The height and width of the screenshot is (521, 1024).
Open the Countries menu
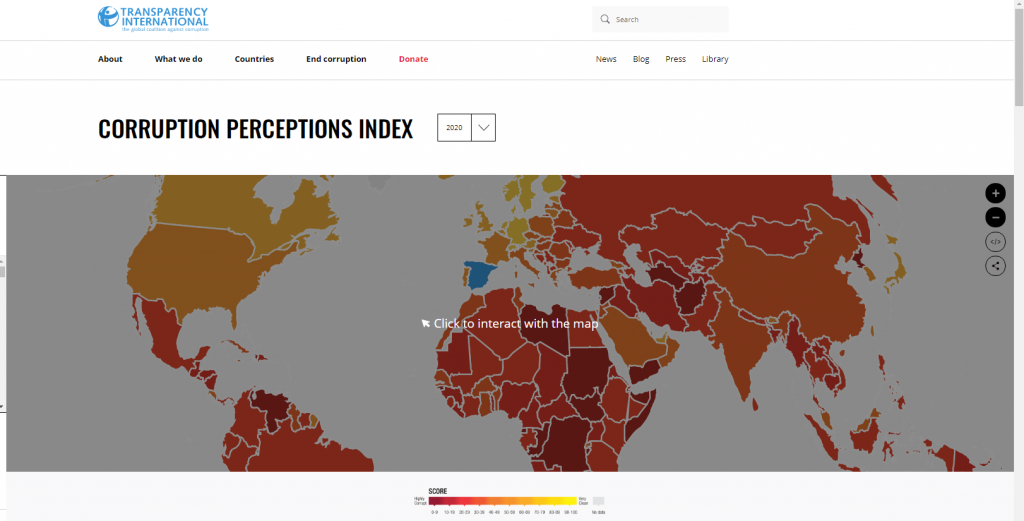pyautogui.click(x=254, y=59)
